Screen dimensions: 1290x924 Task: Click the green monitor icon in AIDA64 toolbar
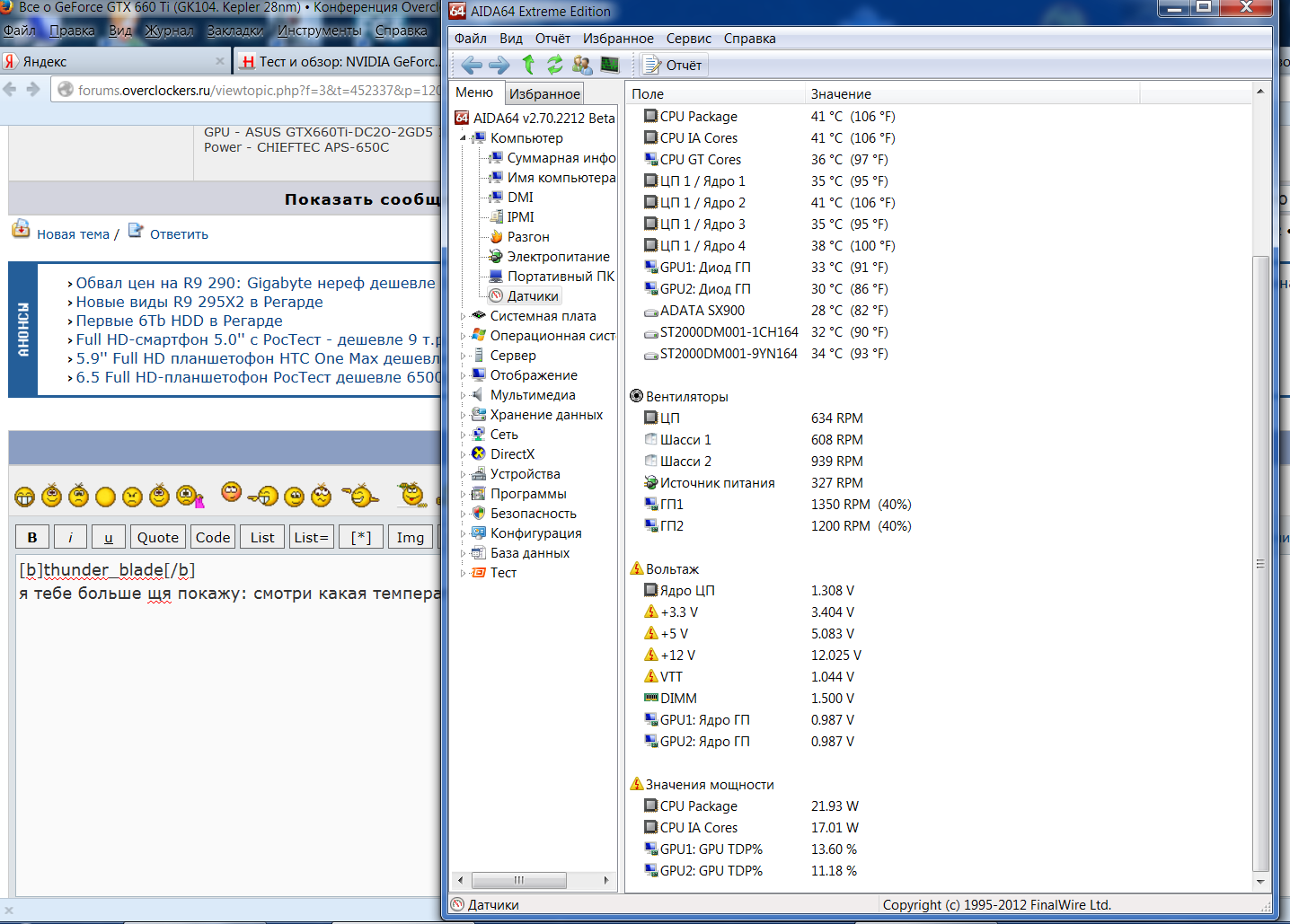click(x=610, y=65)
